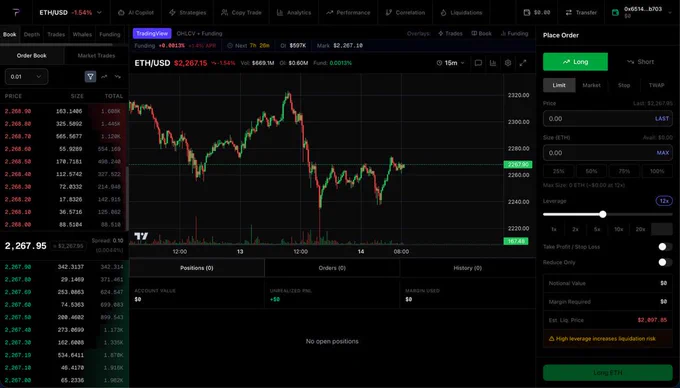Image resolution: width=680 pixels, height=388 pixels.
Task: Select the highlighted order book filter icon
Action: [90, 77]
